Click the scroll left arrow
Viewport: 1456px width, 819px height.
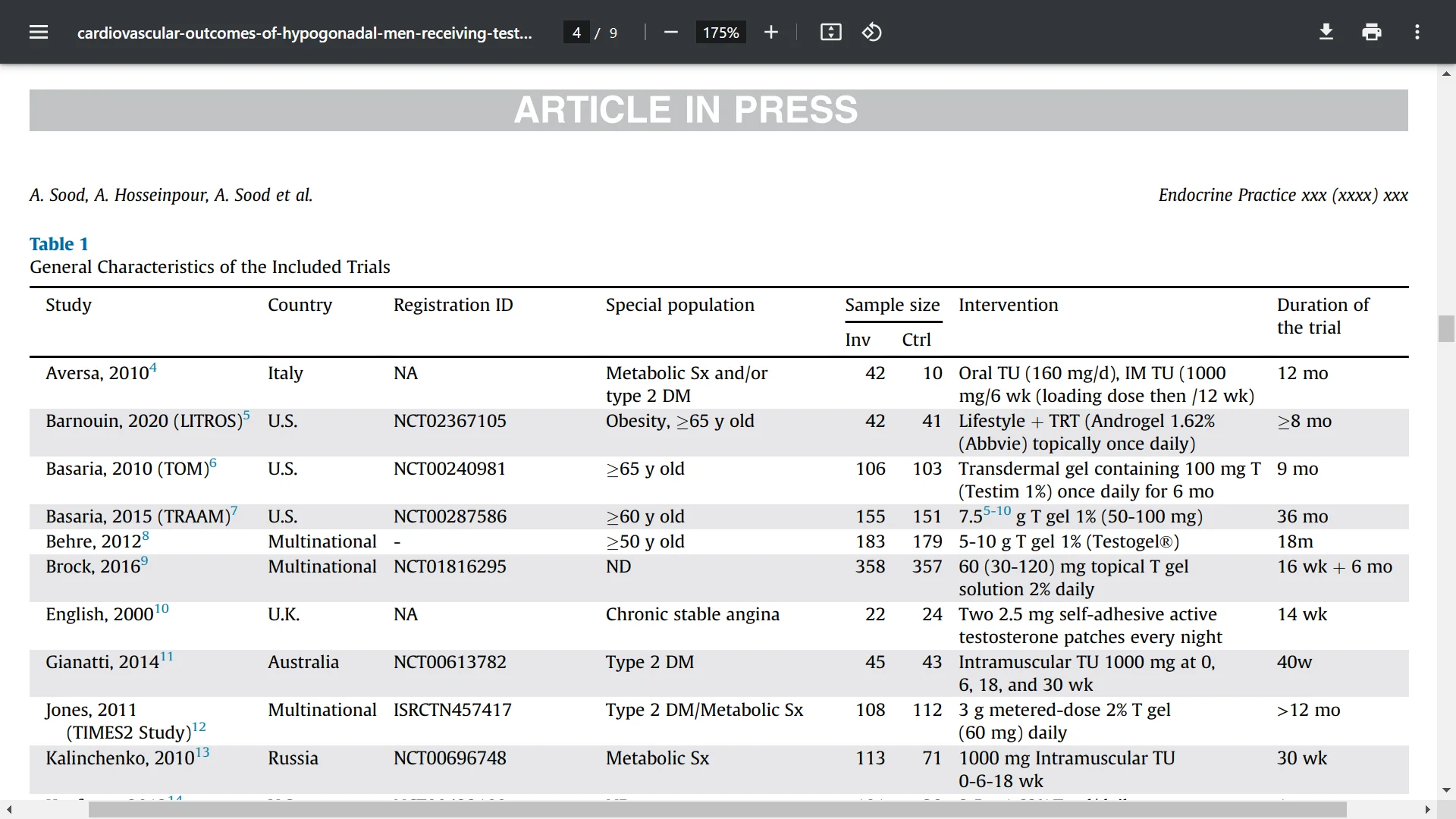point(9,810)
